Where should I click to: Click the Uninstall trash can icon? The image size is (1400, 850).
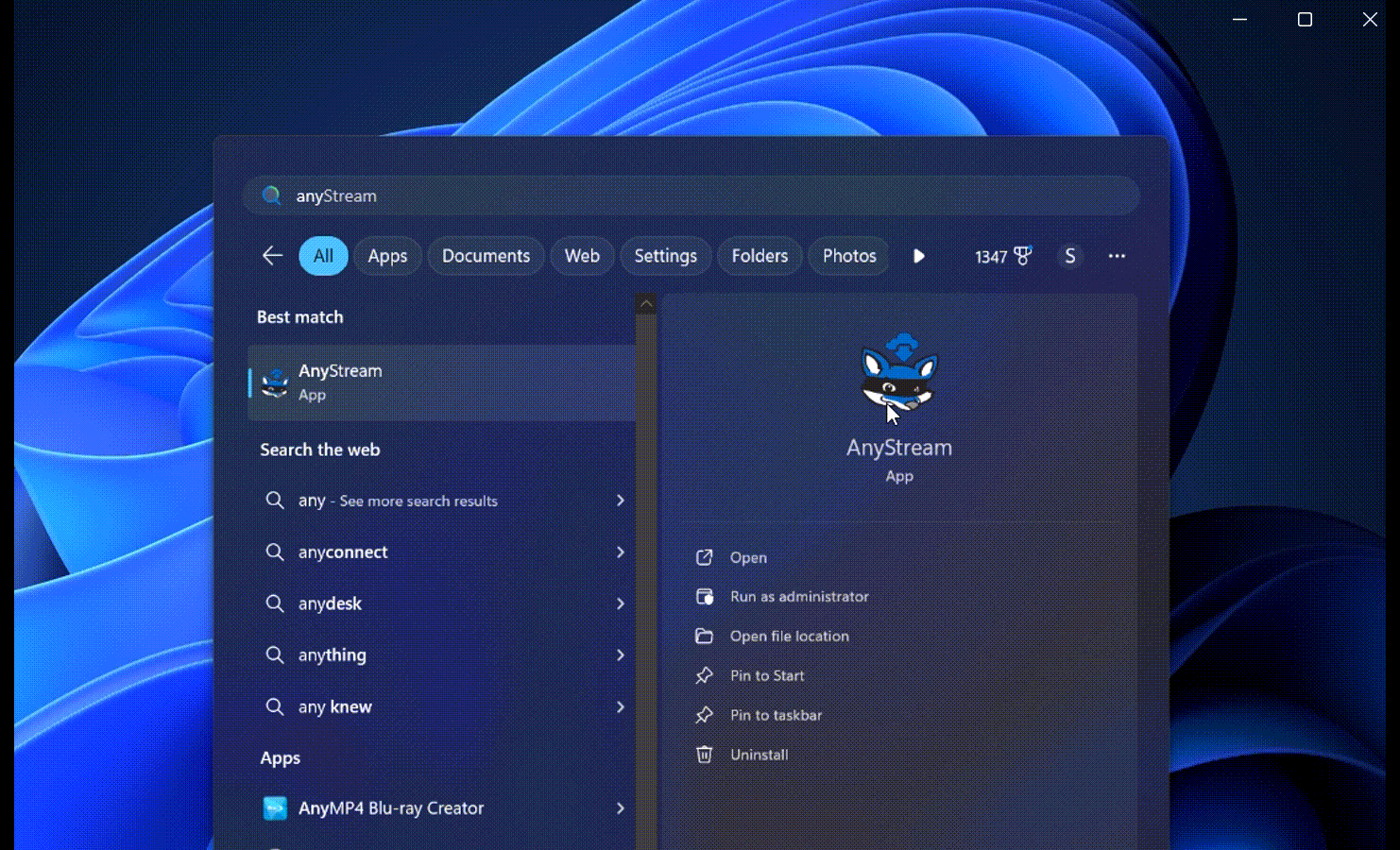click(x=704, y=755)
